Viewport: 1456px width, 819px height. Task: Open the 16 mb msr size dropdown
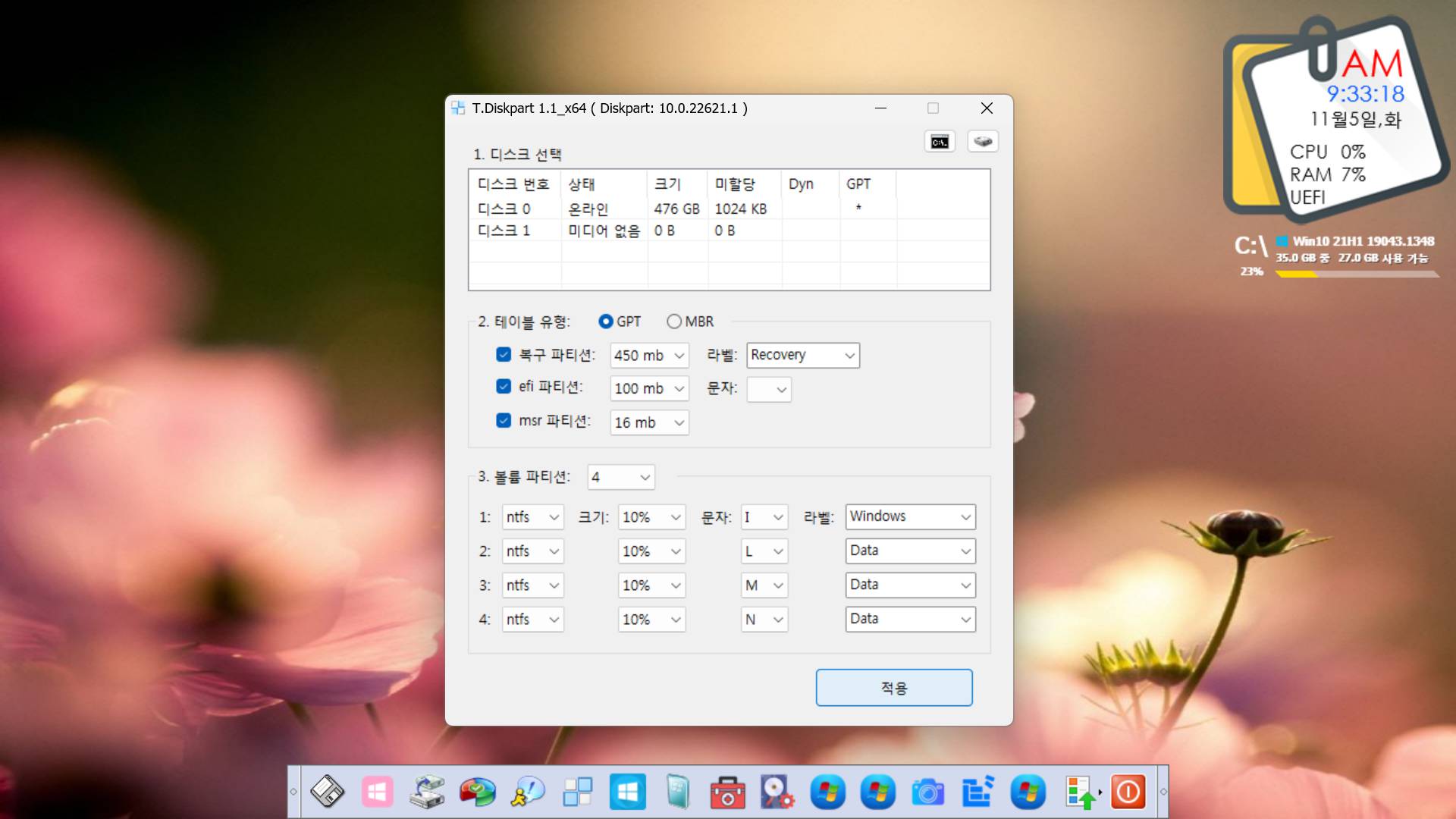coord(649,422)
